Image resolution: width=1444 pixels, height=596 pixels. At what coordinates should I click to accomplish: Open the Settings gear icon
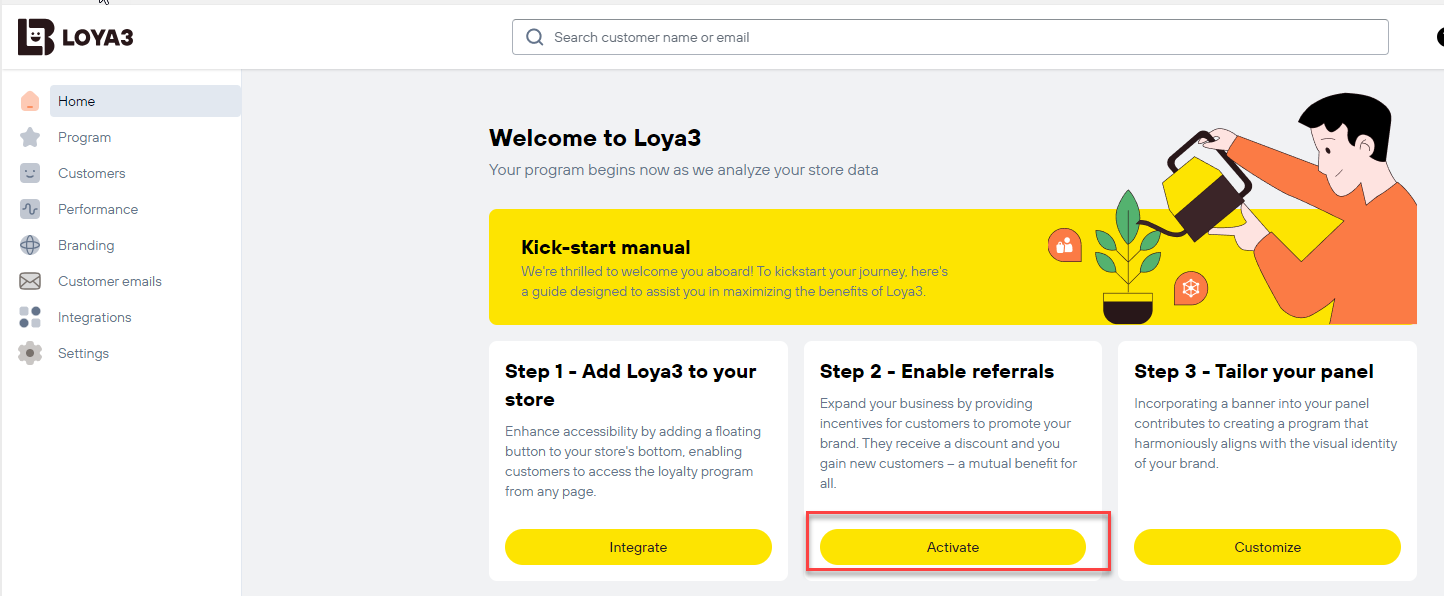[x=30, y=353]
